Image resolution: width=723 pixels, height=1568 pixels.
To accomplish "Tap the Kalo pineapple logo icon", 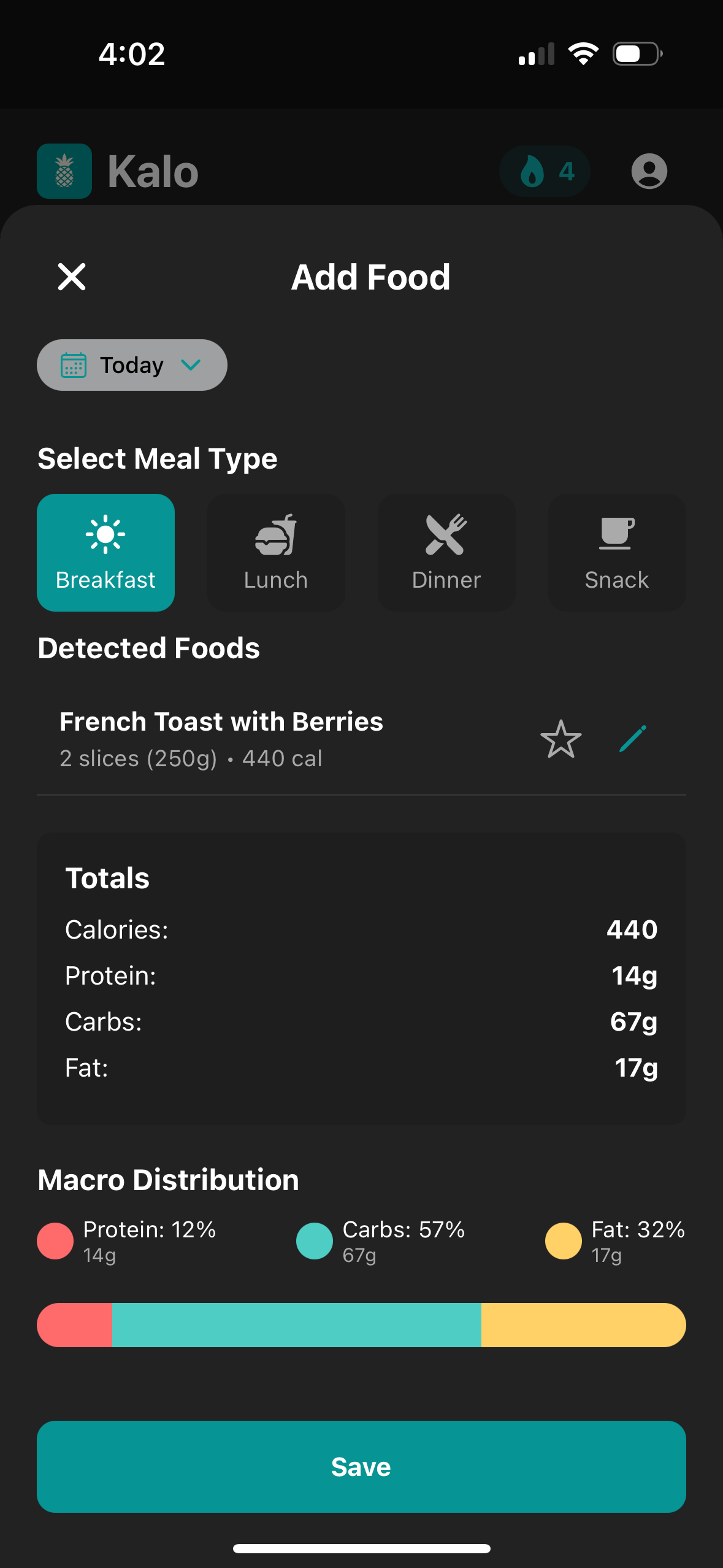I will pos(64,171).
